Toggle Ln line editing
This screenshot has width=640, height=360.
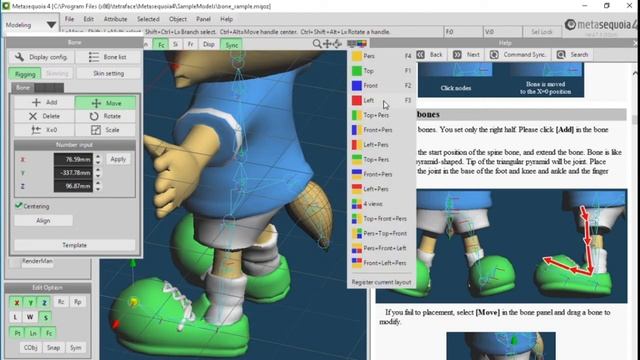(33, 333)
